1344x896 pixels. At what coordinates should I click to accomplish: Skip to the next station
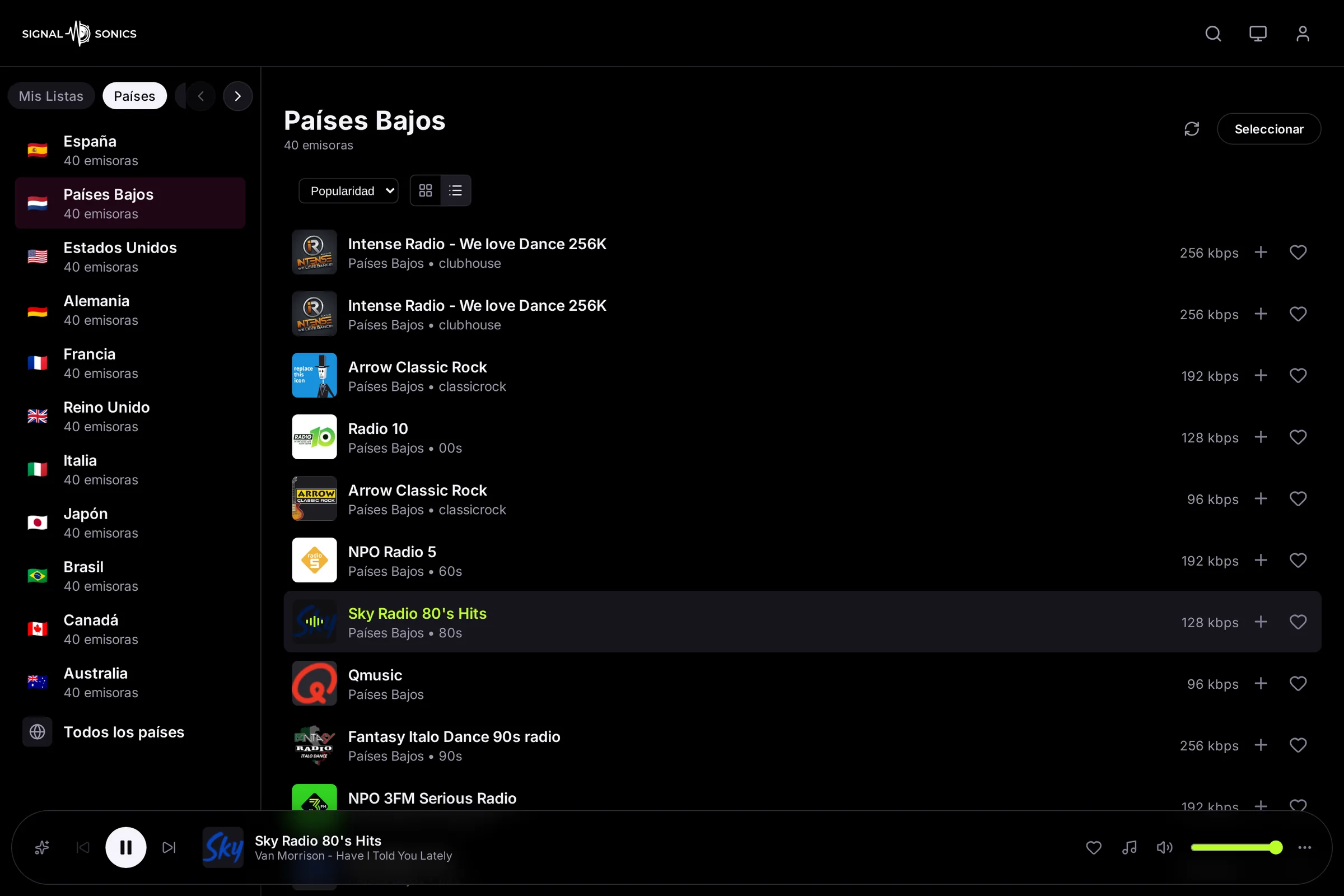coord(169,847)
